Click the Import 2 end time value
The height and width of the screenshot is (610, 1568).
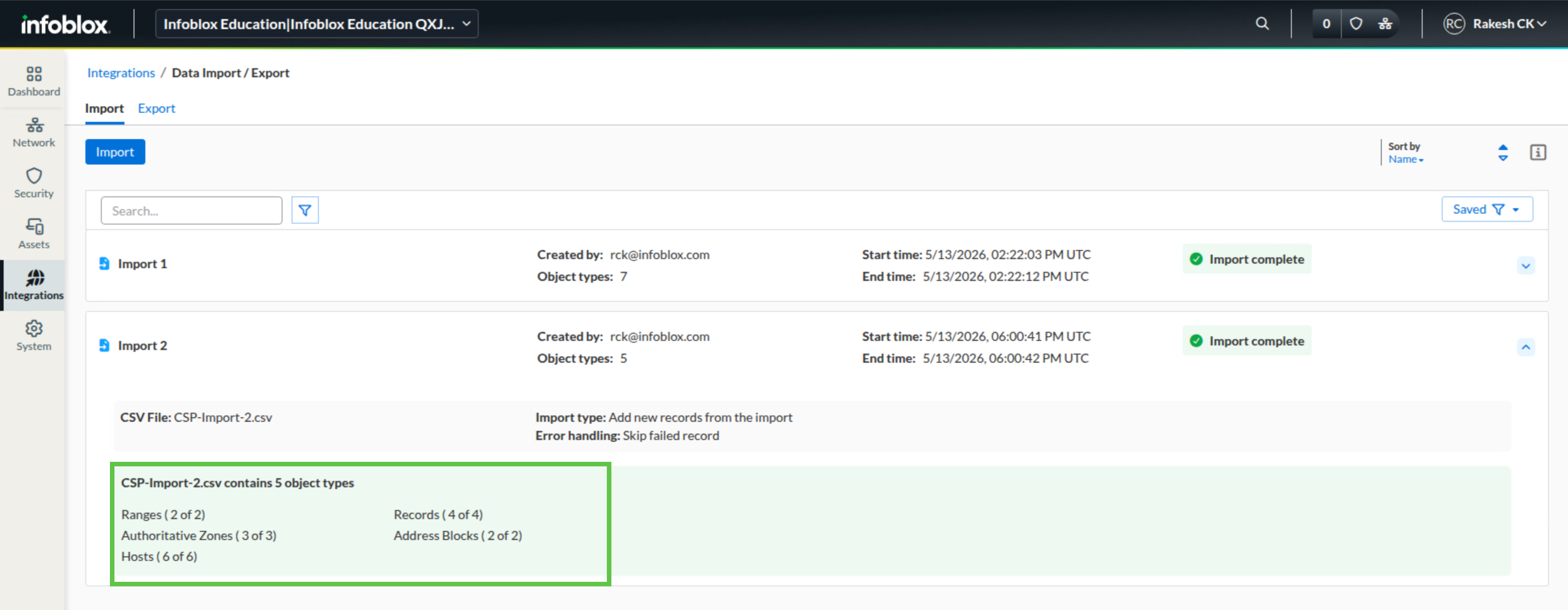(1006, 358)
